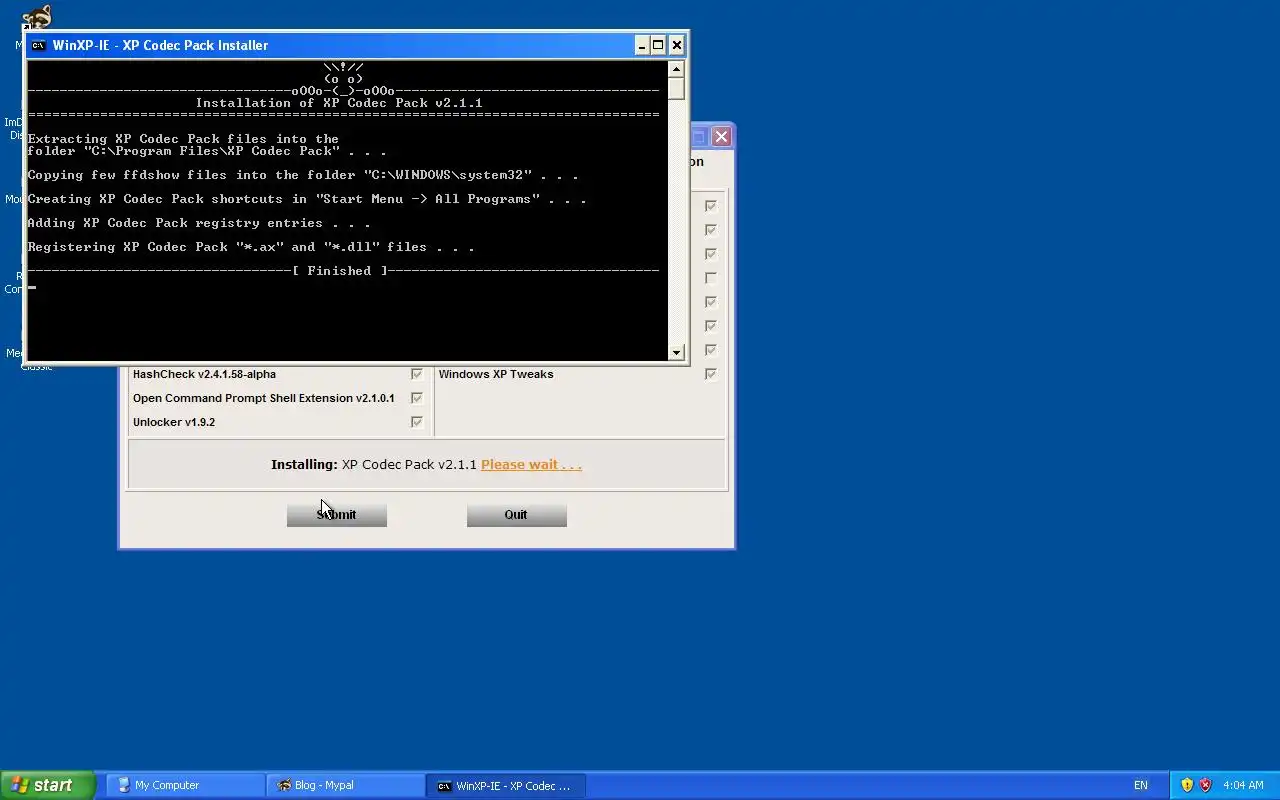1280x800 pixels.
Task: Toggle the HashCheck v2.4.1.58-alpha checkbox
Action: click(417, 374)
